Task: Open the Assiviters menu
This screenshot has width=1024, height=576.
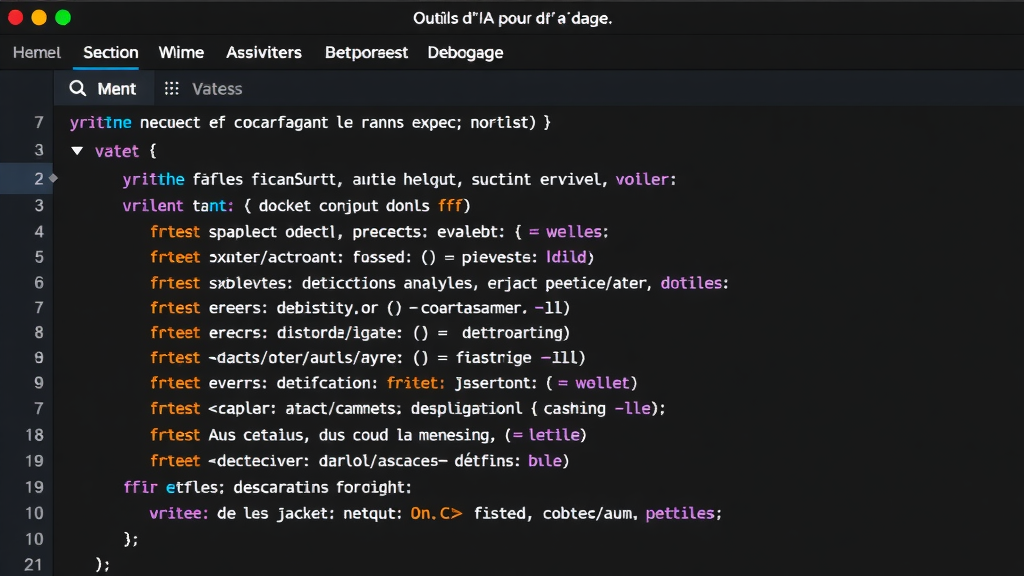Action: click(263, 52)
